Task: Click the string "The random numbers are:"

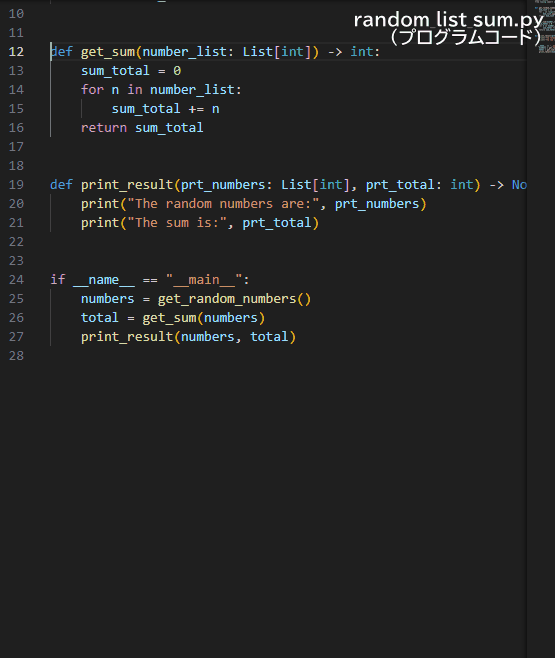Action: [224, 204]
